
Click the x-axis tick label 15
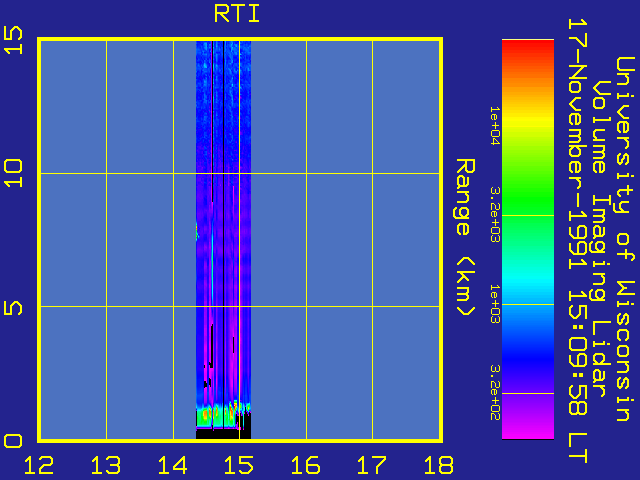(239, 466)
